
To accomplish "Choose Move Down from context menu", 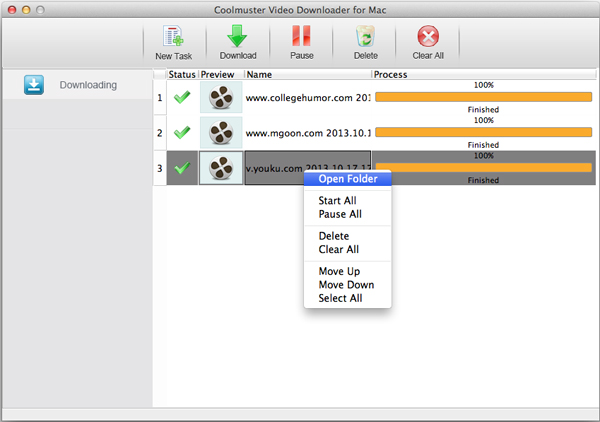I will pos(346,285).
